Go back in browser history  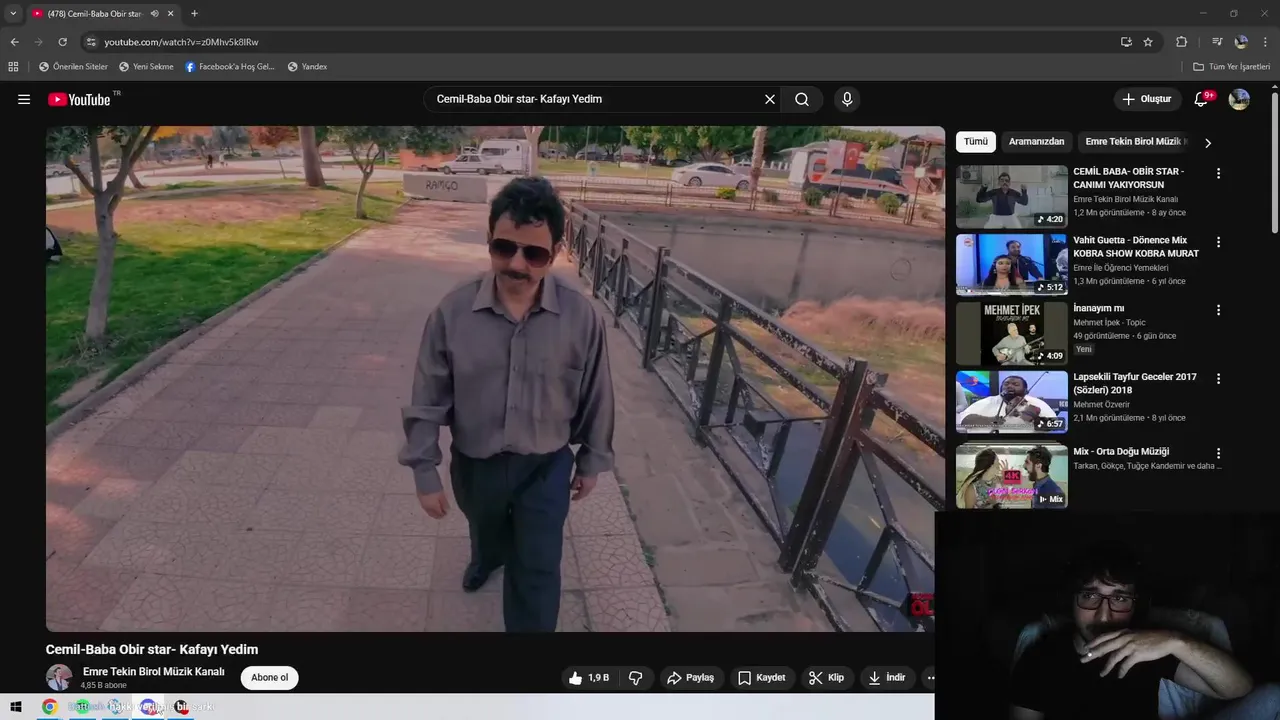(x=14, y=42)
